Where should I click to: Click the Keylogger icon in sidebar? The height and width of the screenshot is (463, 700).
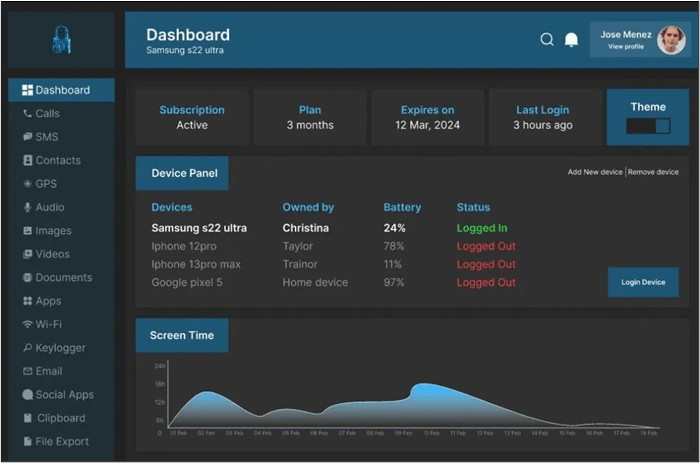click(x=27, y=348)
